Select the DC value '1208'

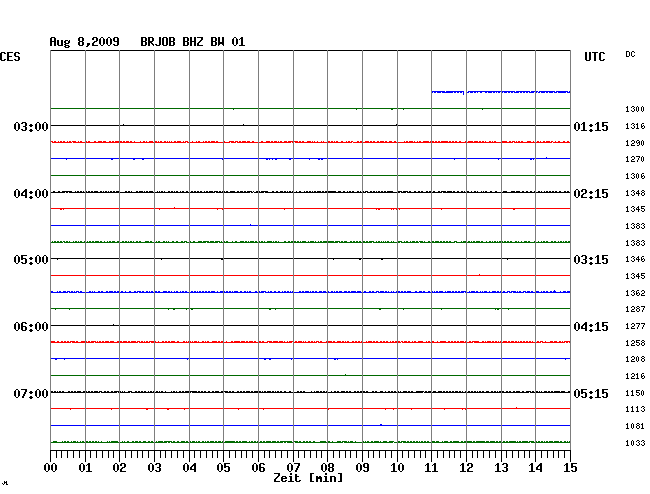click(x=635, y=359)
